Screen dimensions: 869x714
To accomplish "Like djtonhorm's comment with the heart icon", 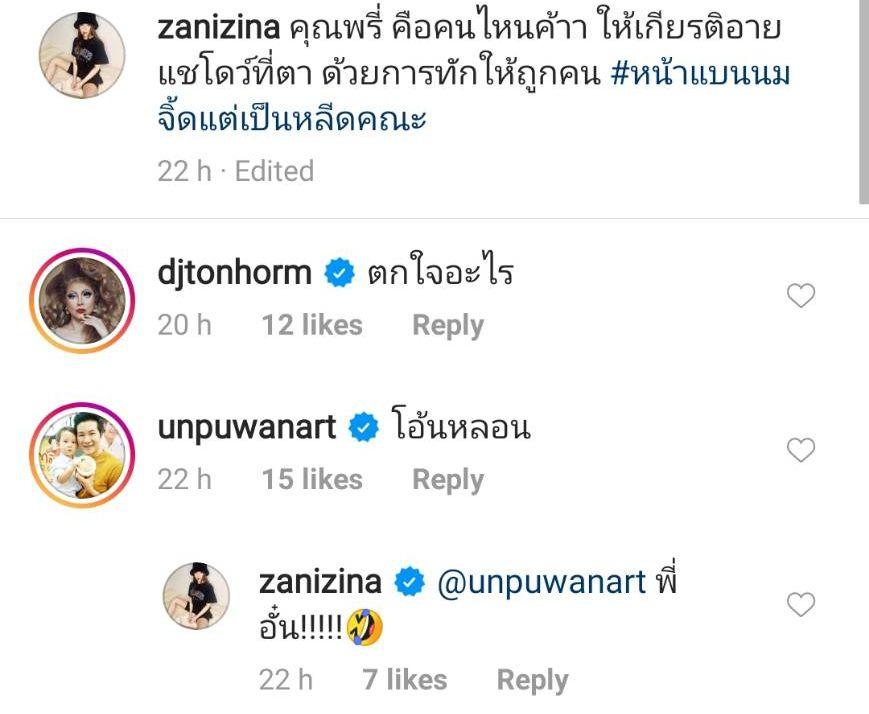I will coord(801,295).
